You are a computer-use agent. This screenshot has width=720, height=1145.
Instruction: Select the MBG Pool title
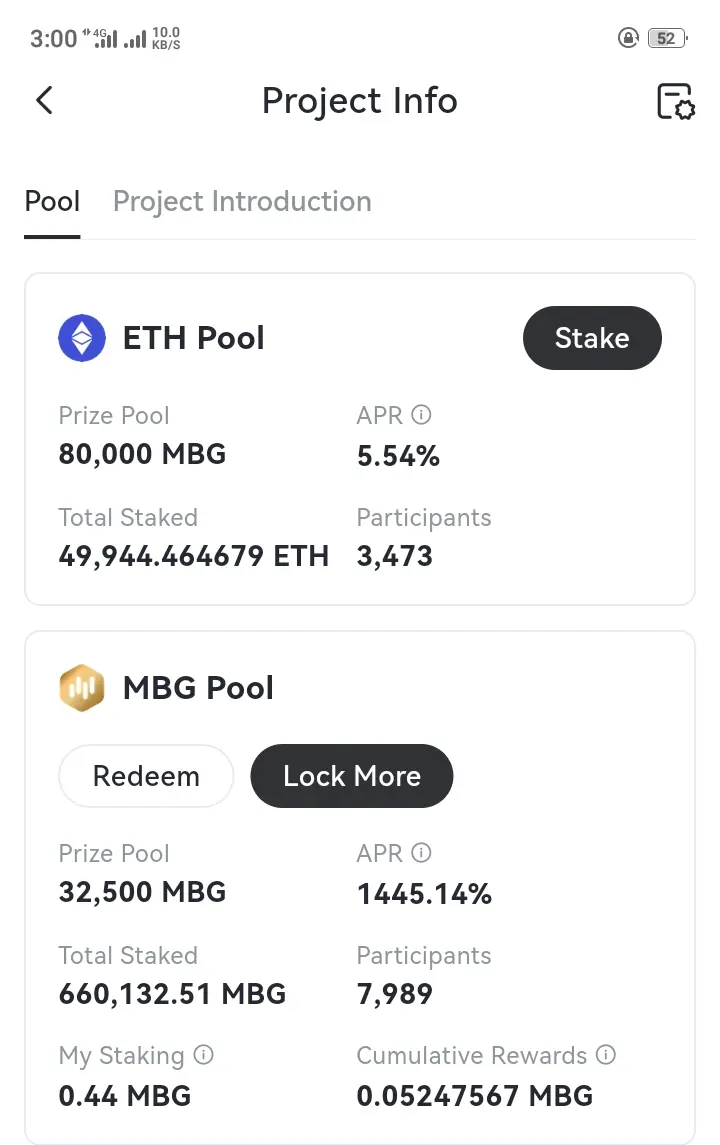point(199,688)
